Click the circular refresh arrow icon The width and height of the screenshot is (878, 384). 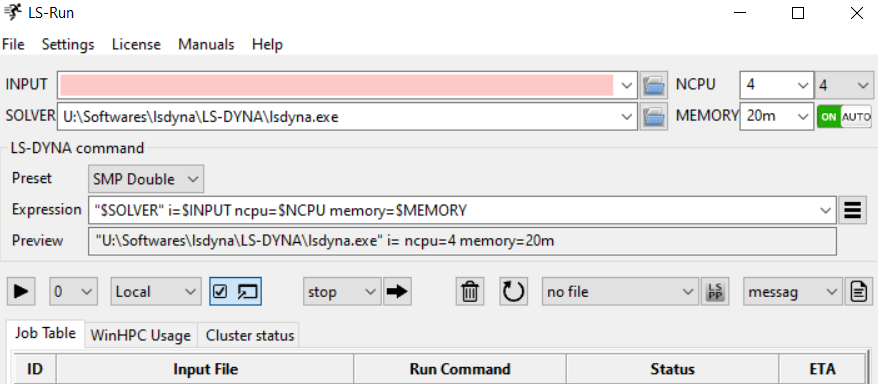(513, 292)
